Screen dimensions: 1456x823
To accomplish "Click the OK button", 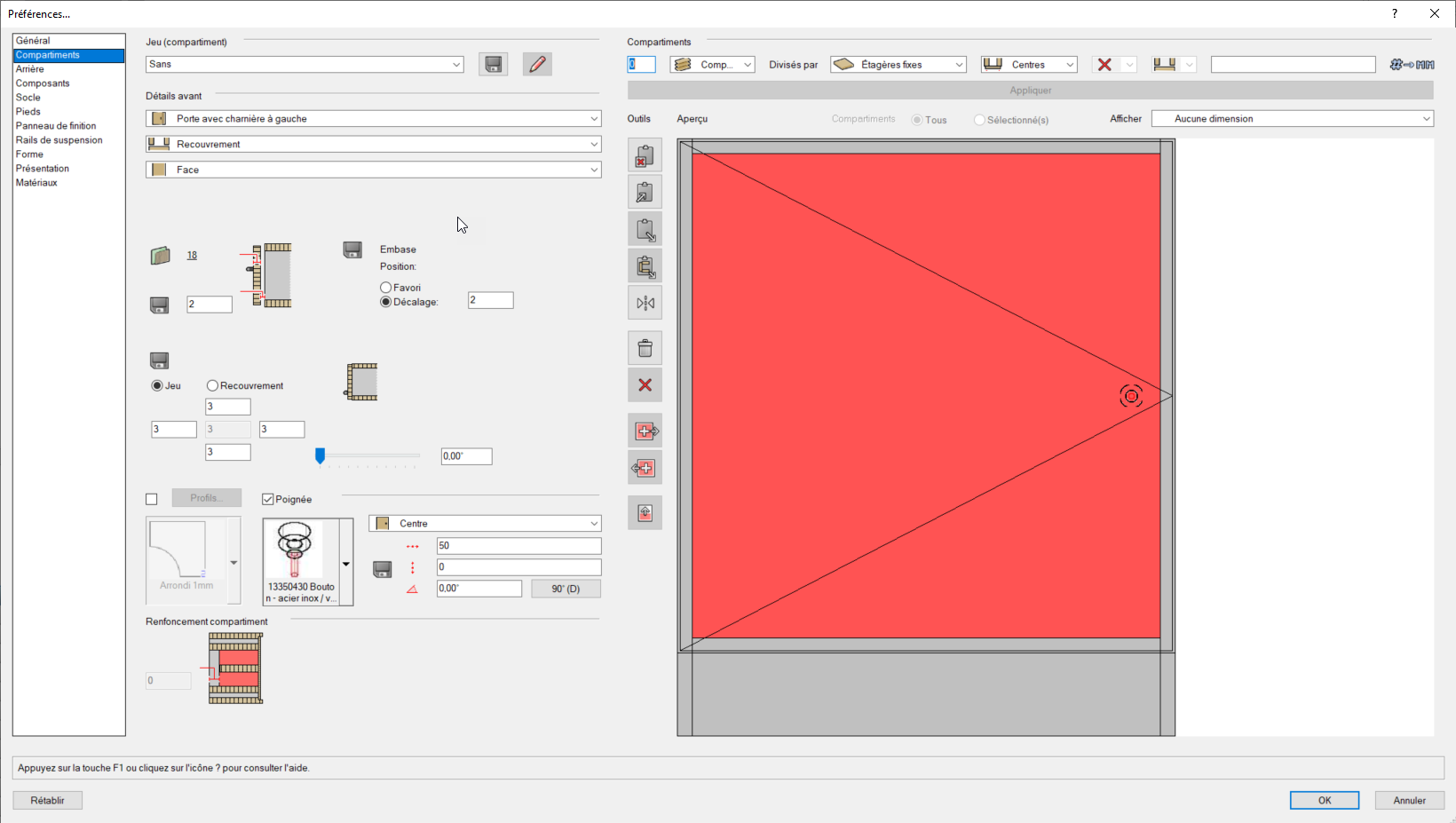I will [1324, 800].
